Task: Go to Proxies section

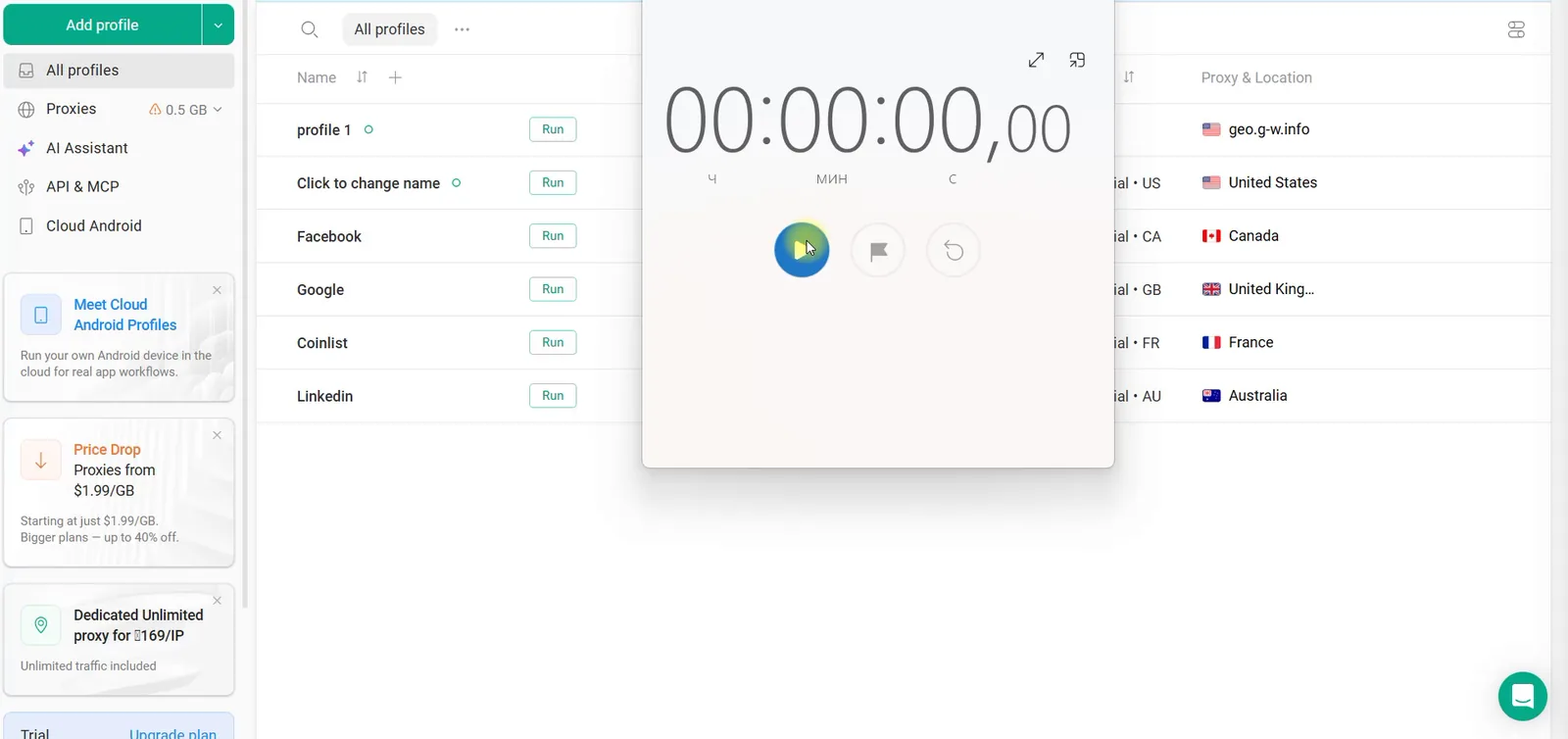Action: (71, 109)
